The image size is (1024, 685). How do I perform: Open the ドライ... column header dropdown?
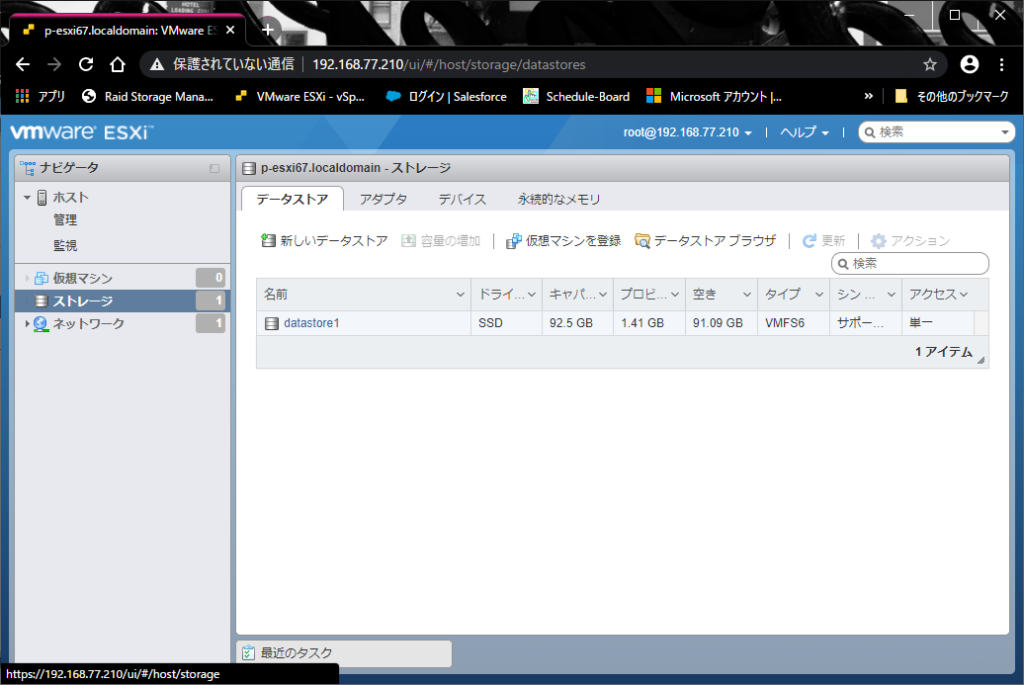[532, 295]
